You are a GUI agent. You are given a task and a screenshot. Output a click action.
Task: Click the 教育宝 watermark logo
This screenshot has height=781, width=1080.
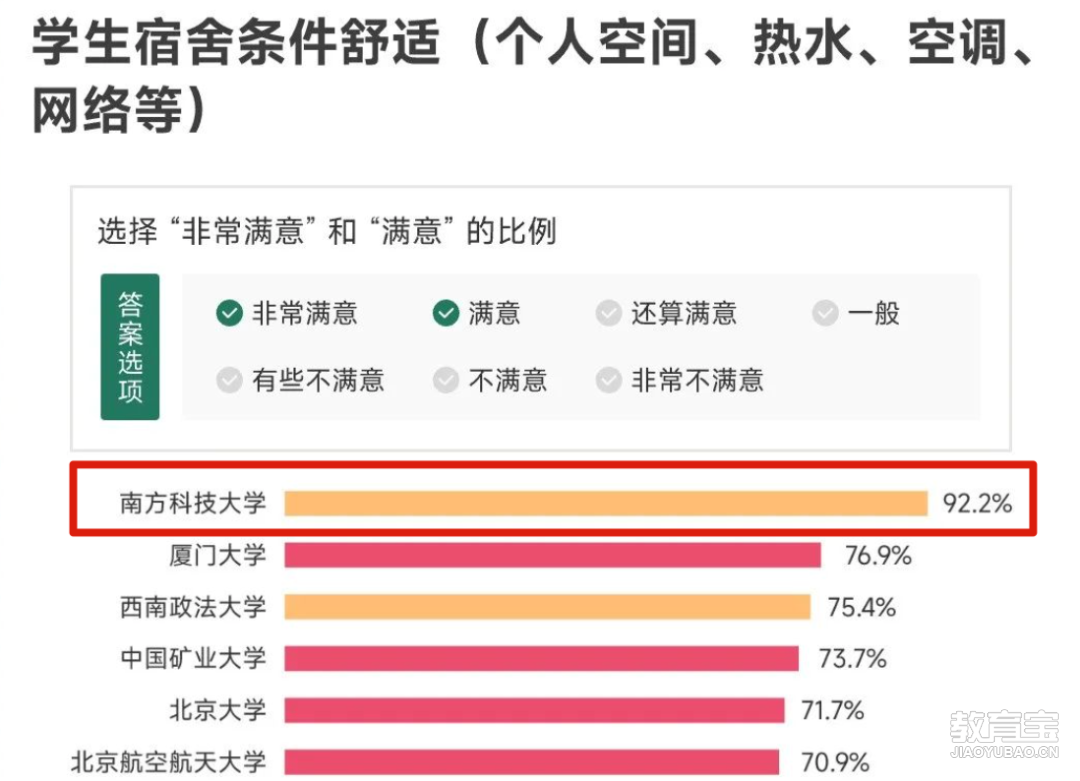point(1004,734)
